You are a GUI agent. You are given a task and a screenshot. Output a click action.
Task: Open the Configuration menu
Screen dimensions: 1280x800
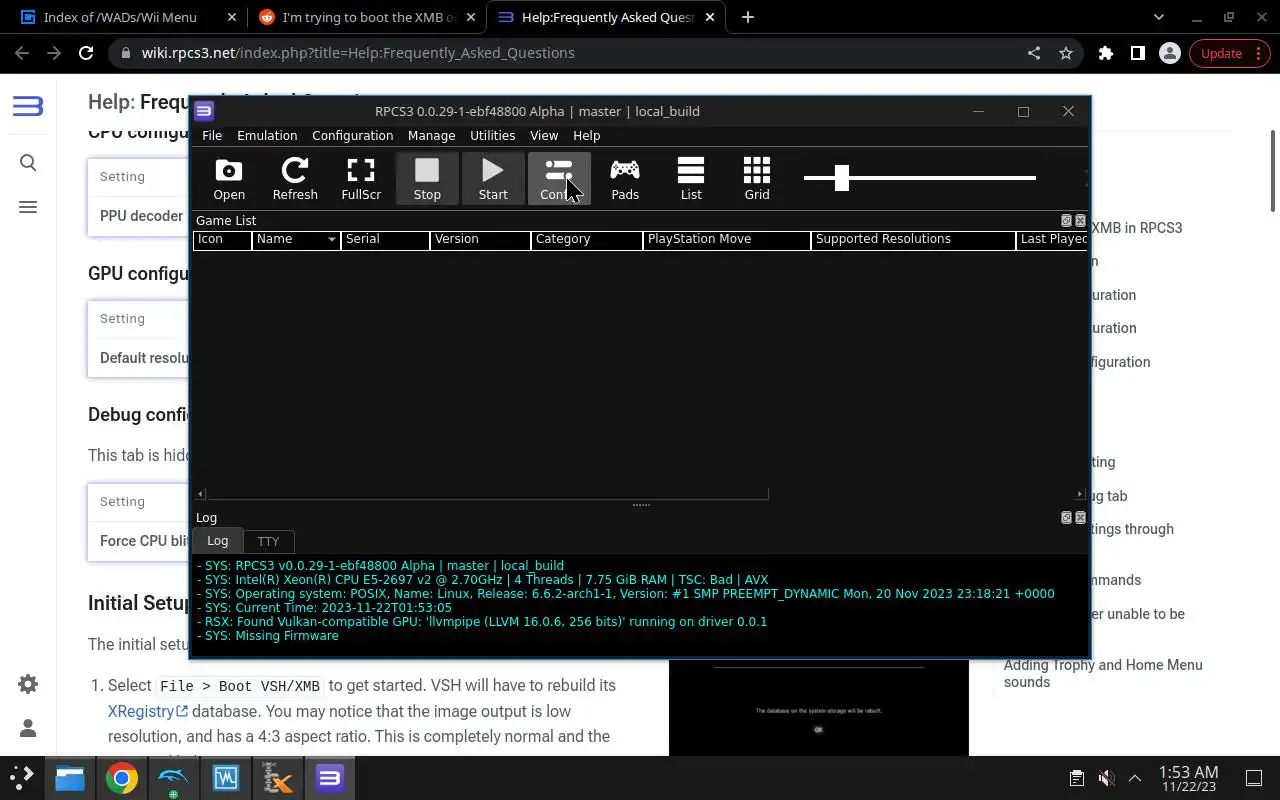[352, 135]
